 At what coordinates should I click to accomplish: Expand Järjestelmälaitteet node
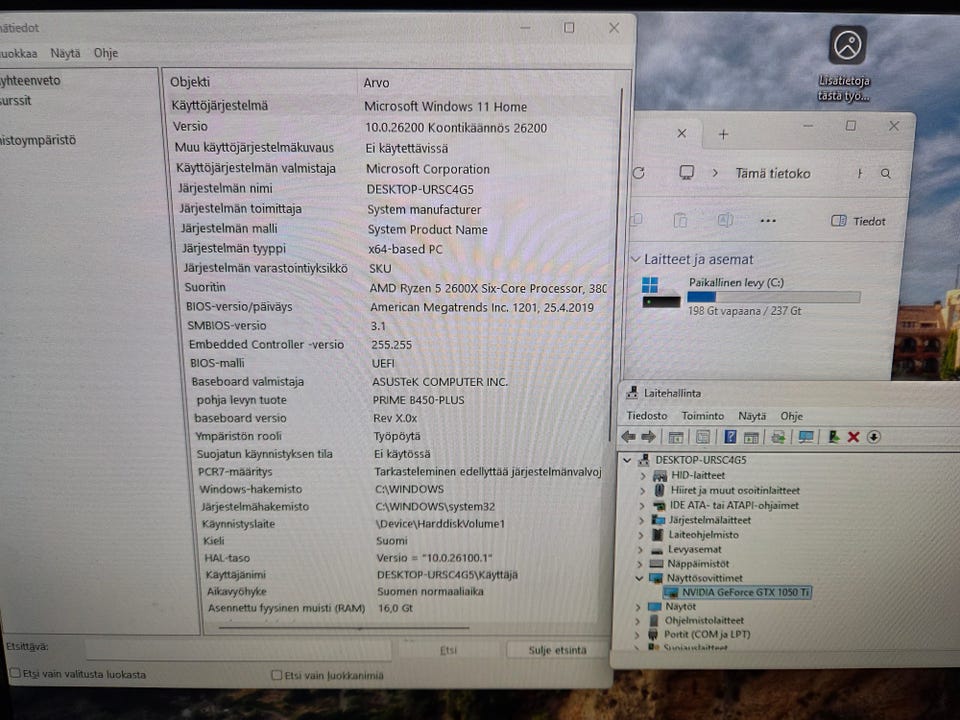[x=641, y=520]
